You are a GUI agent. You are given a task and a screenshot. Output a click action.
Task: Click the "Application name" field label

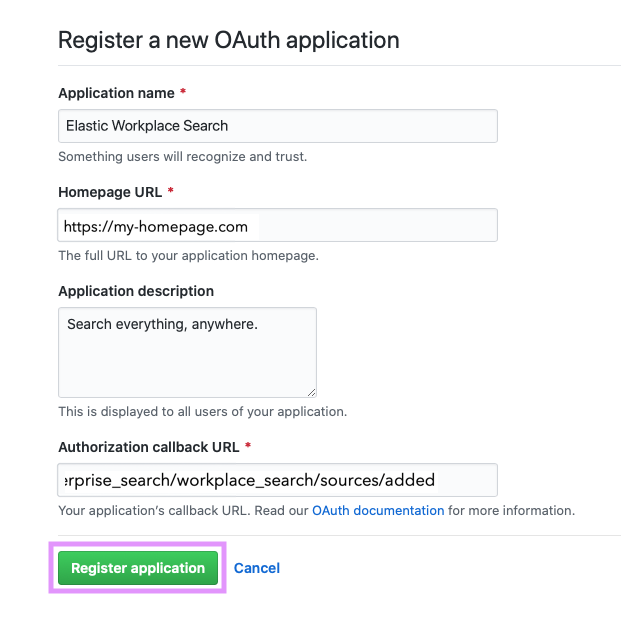click(x=116, y=93)
